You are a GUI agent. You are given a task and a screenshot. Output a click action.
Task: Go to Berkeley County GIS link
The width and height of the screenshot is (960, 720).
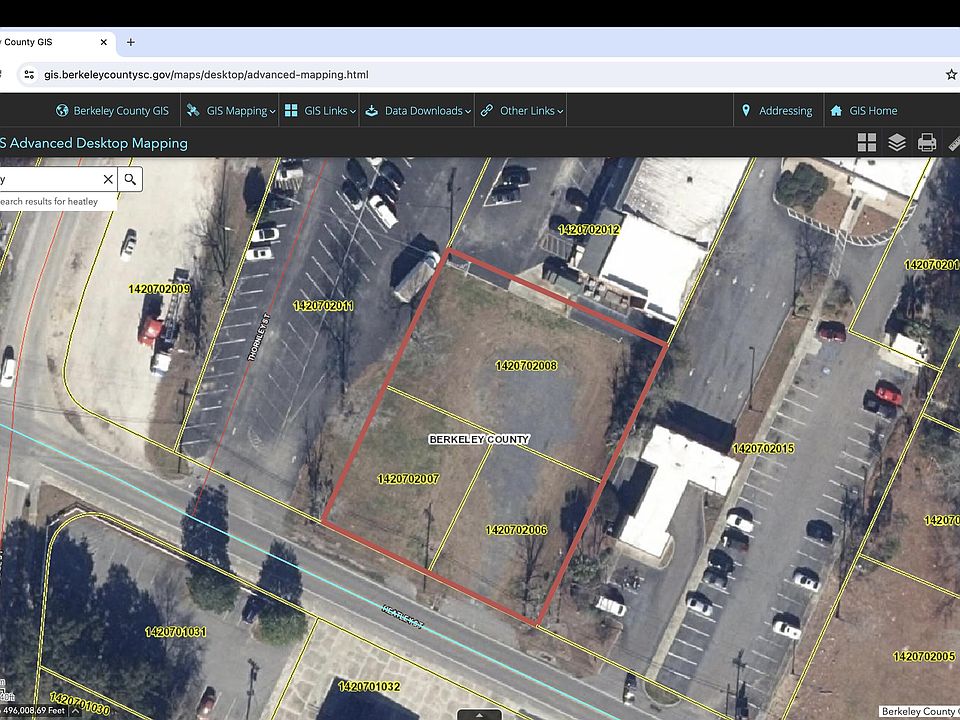[x=112, y=111]
